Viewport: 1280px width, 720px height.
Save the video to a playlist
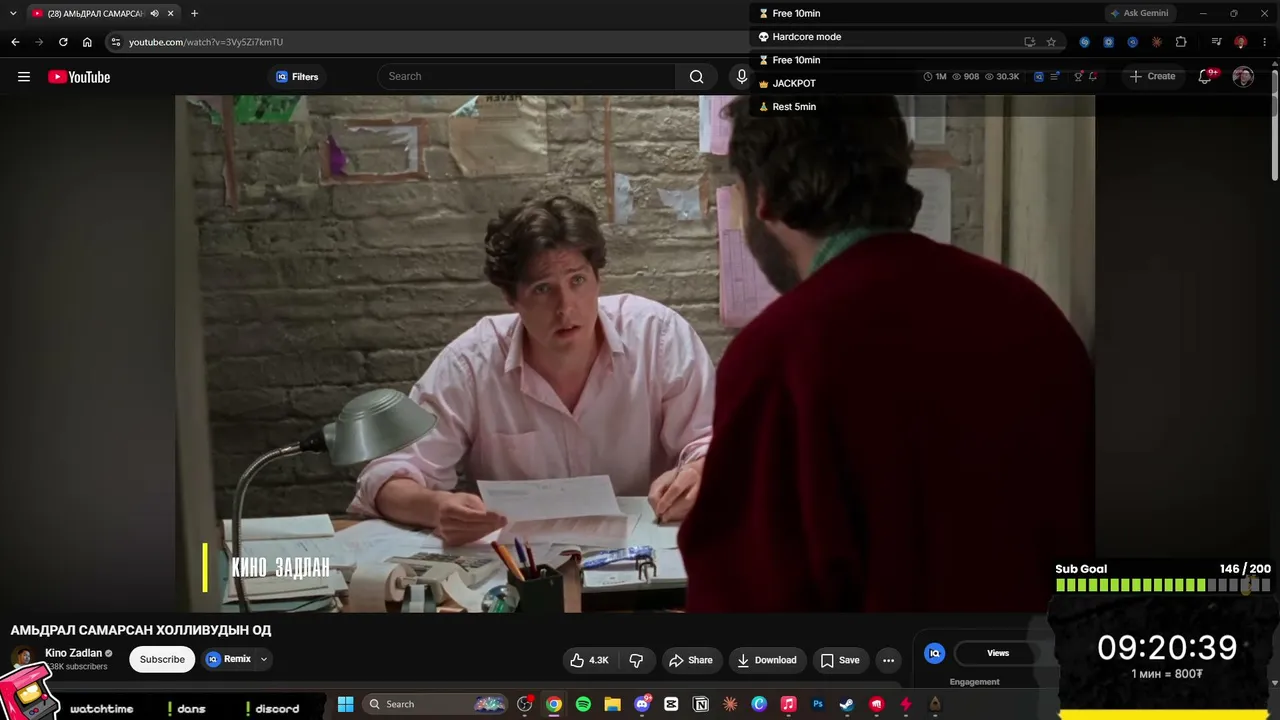(x=840, y=660)
